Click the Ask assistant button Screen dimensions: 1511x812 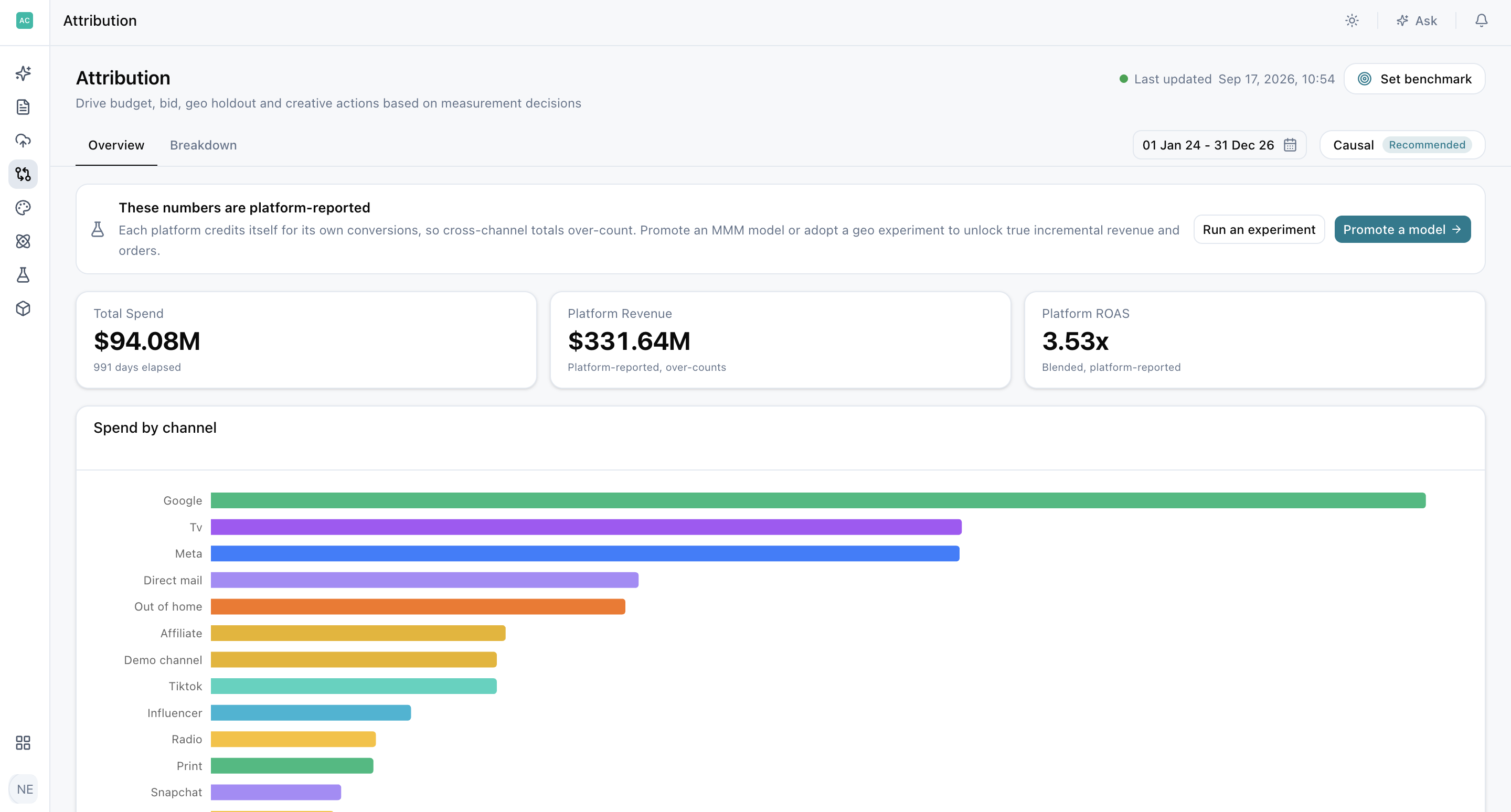tap(1417, 21)
